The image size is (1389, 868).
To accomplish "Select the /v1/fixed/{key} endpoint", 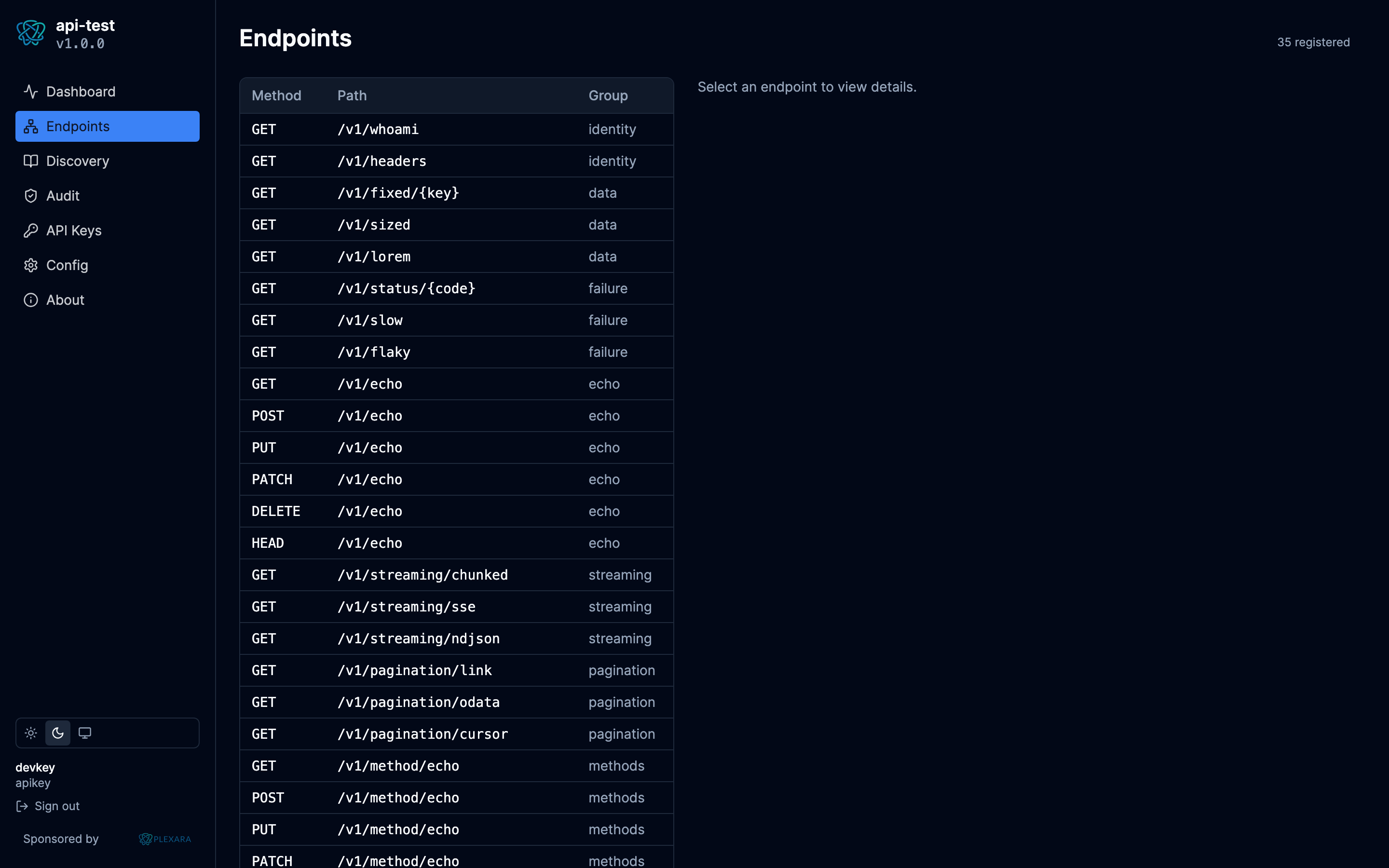I will pos(456,193).
